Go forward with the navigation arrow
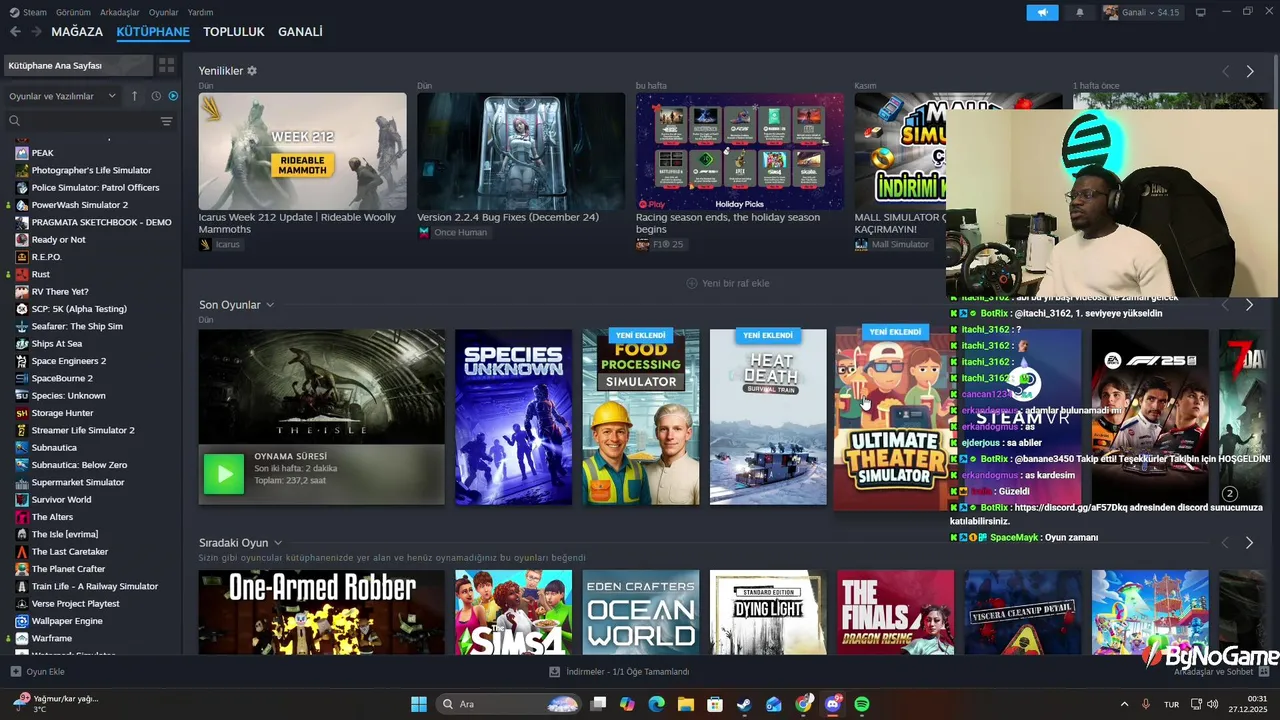 tap(37, 31)
